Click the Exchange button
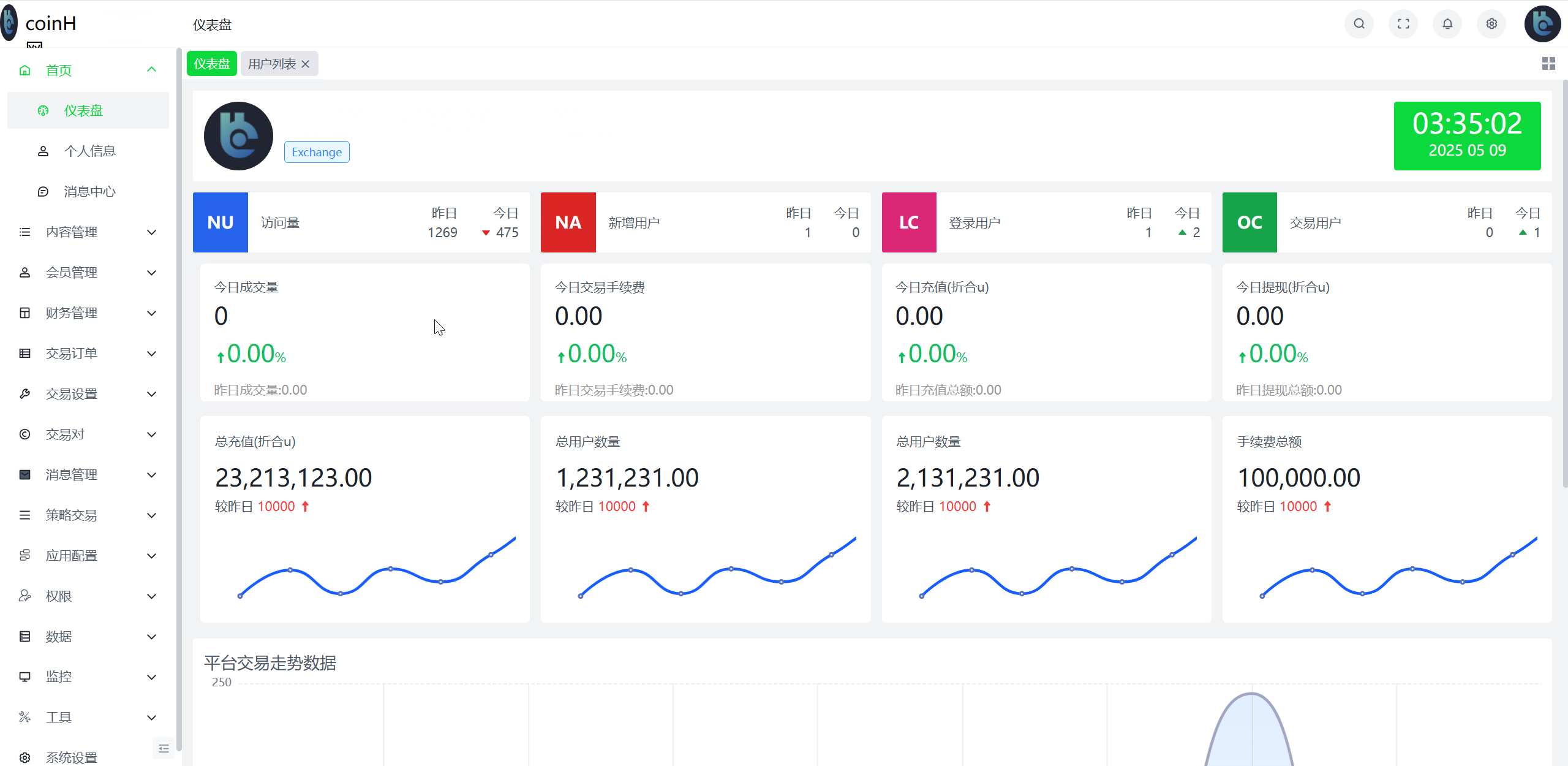 pos(316,152)
